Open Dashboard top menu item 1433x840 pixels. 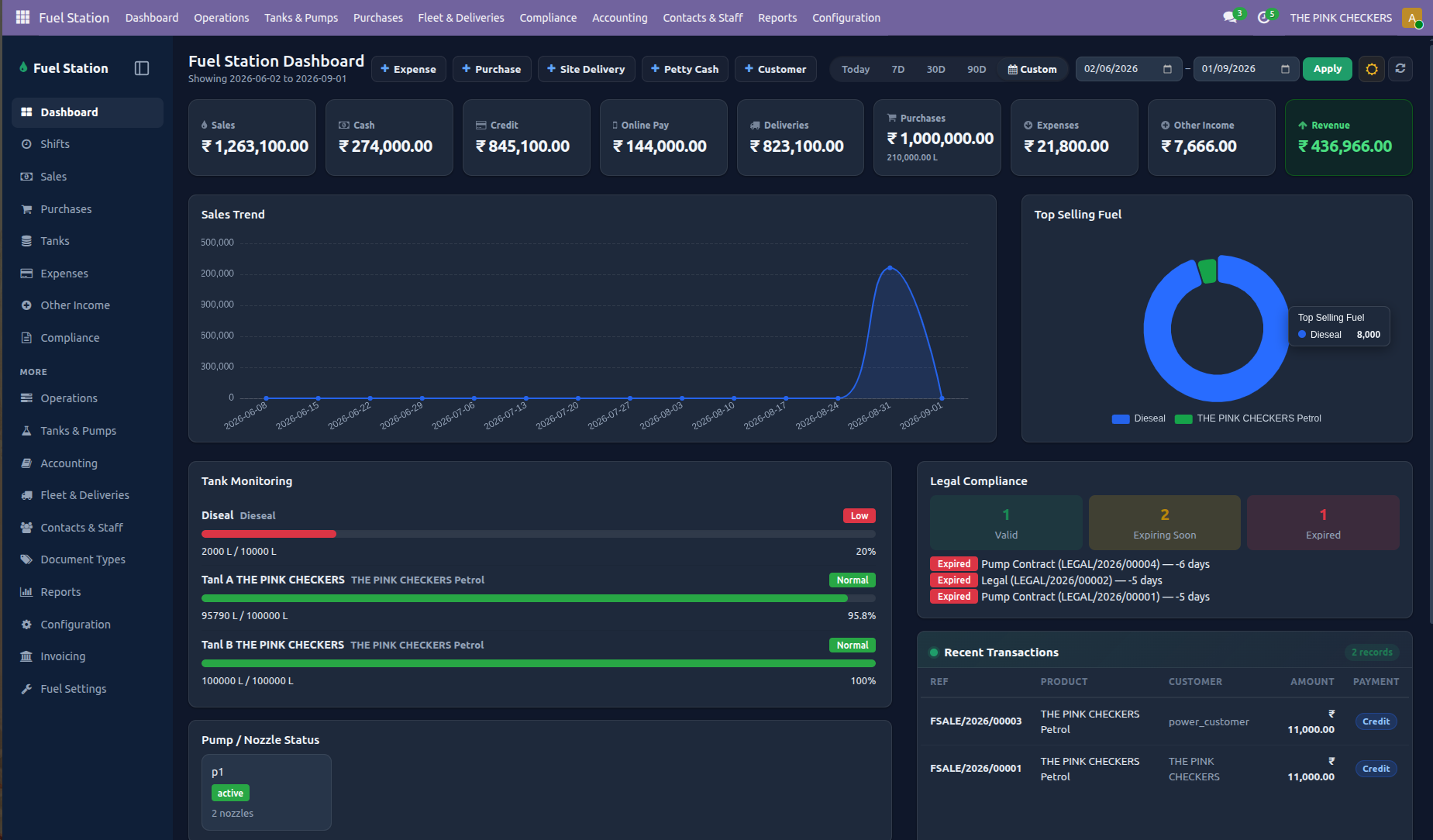click(x=152, y=18)
